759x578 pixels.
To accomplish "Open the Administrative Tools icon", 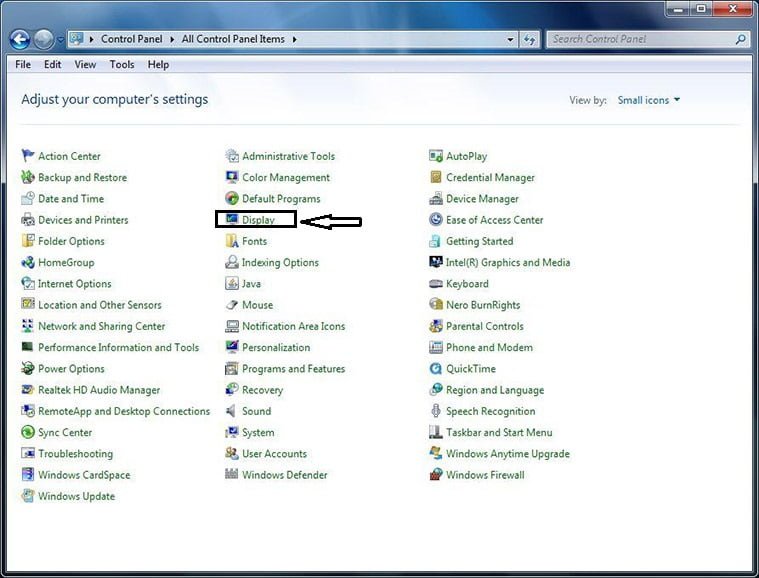I will pyautogui.click(x=232, y=155).
